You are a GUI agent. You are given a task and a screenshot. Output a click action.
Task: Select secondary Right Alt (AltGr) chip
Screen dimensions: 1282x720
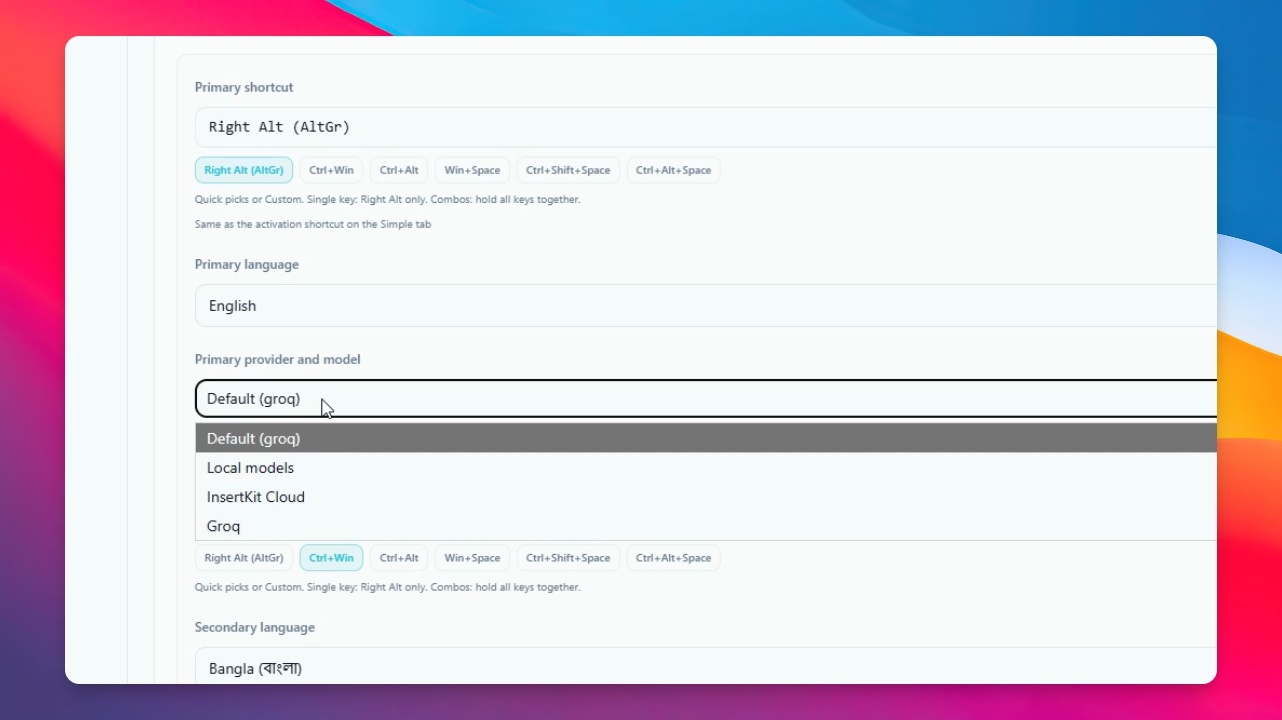pyautogui.click(x=244, y=558)
